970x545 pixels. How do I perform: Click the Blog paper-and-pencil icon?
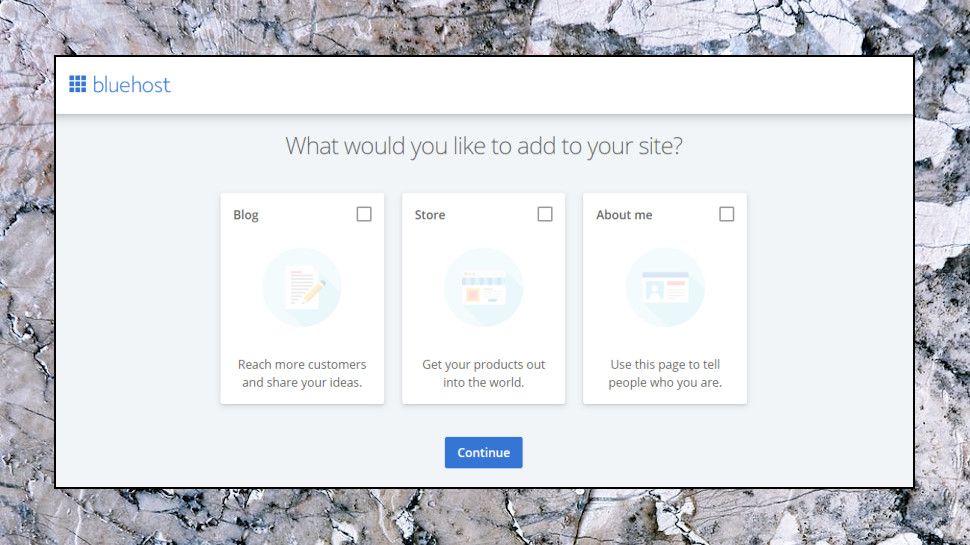[x=305, y=287]
